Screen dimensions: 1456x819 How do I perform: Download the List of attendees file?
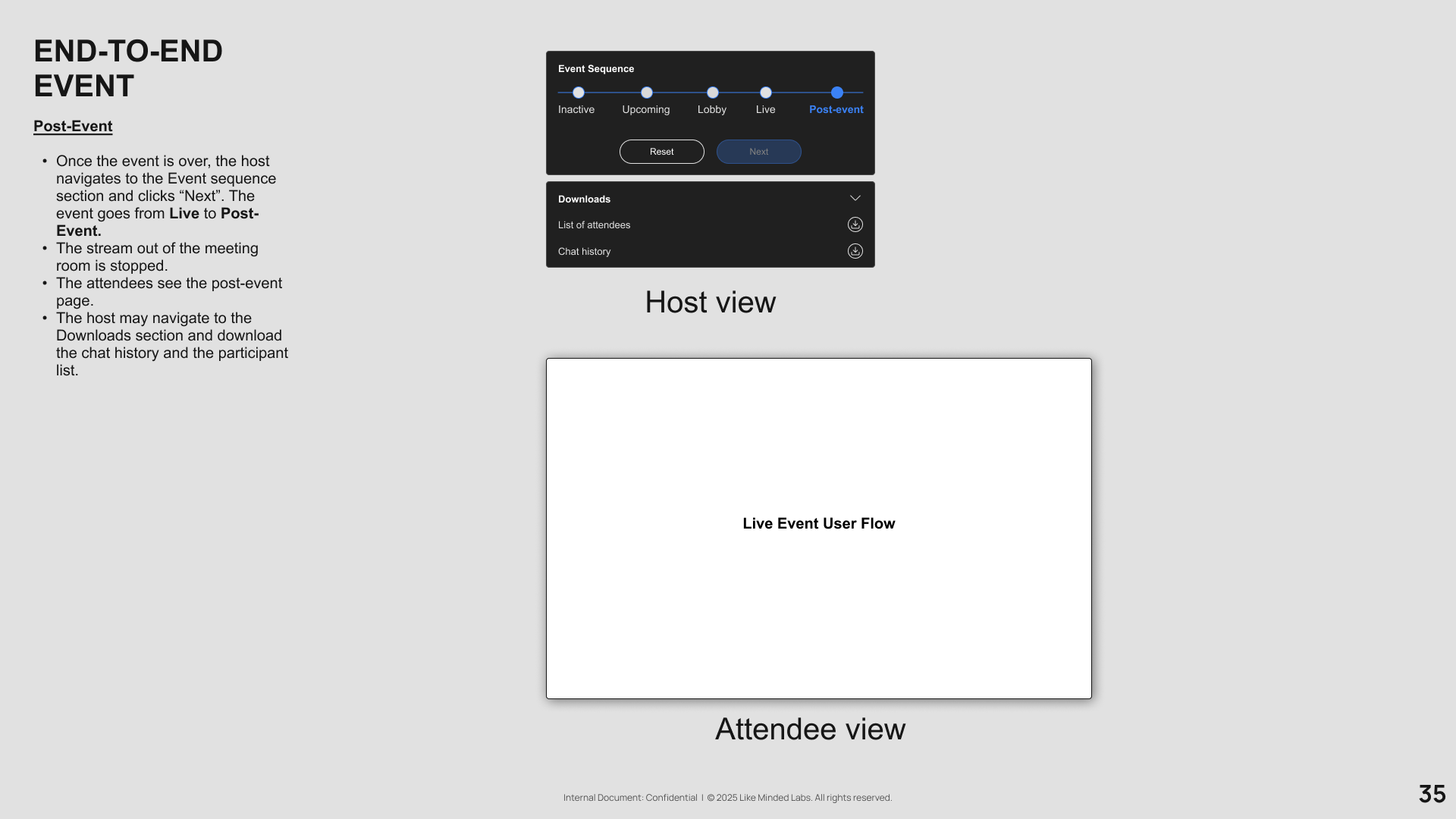pos(855,224)
